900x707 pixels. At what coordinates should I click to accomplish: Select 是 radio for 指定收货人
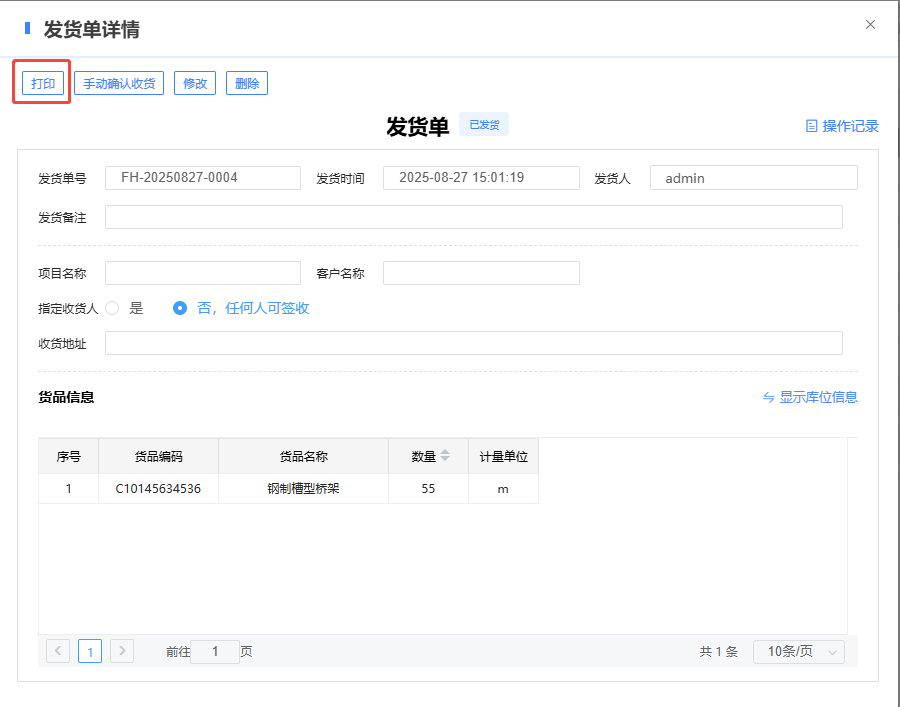(x=112, y=308)
